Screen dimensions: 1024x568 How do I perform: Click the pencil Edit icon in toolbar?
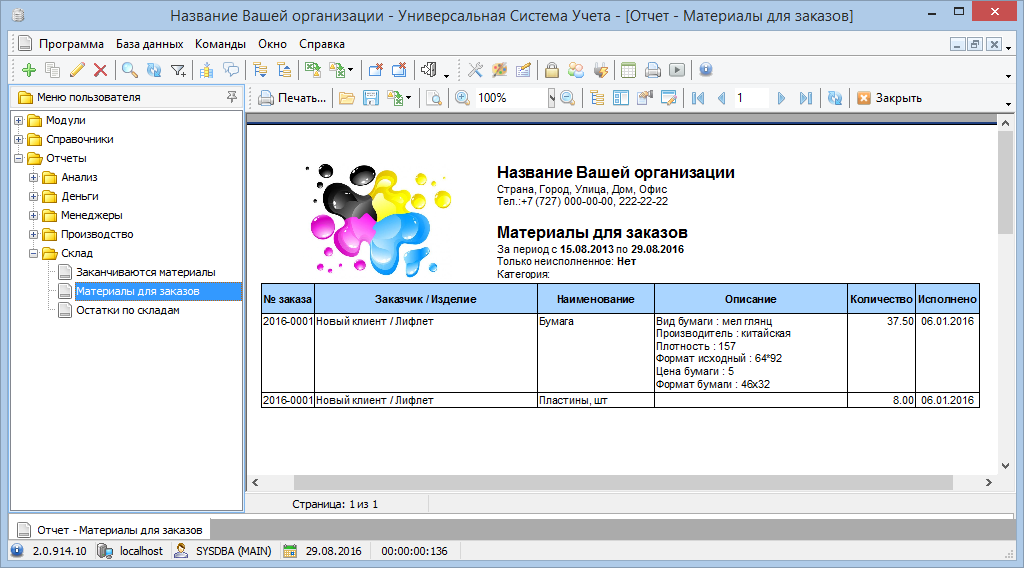click(x=77, y=70)
